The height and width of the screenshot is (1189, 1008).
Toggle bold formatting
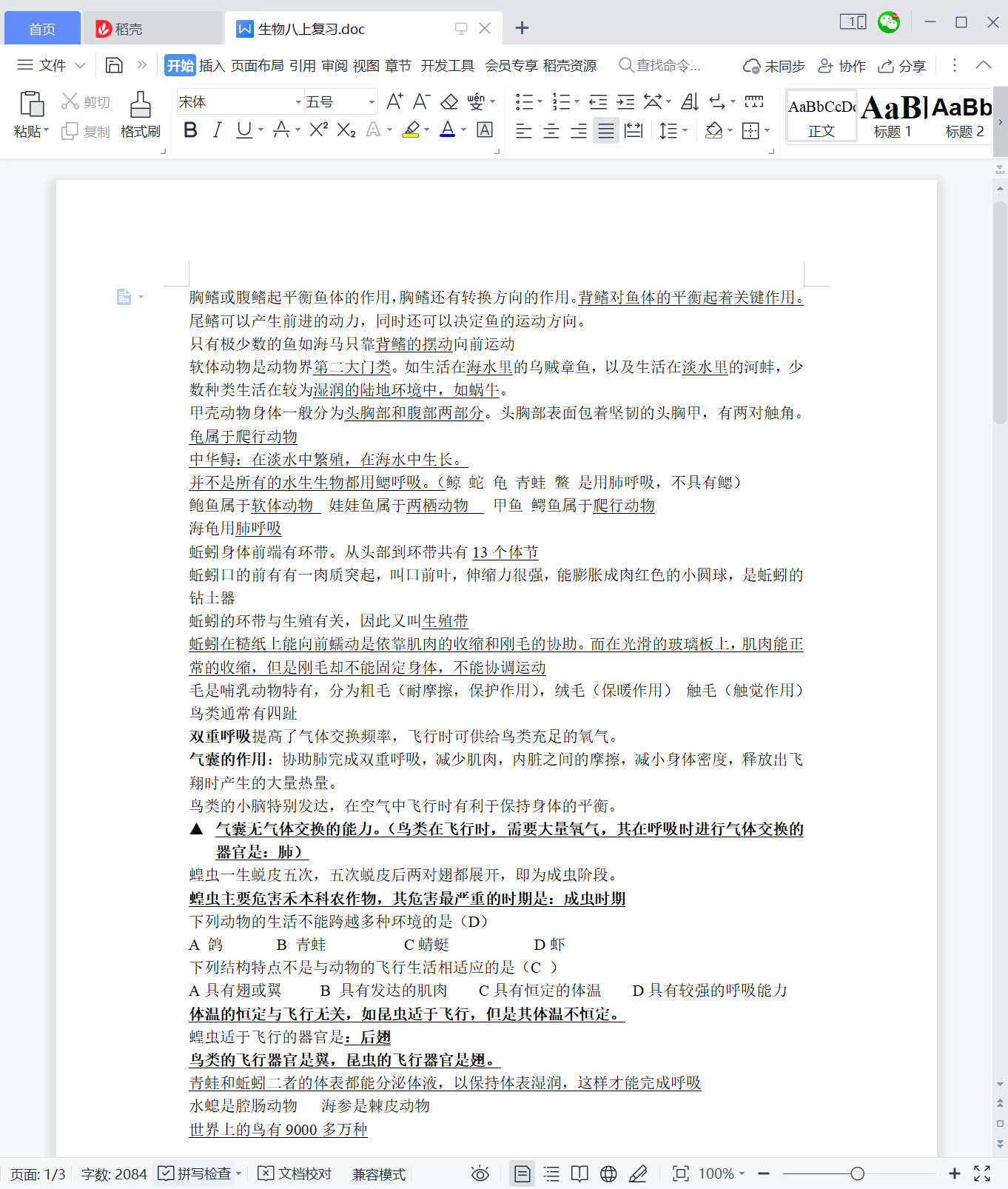[190, 130]
